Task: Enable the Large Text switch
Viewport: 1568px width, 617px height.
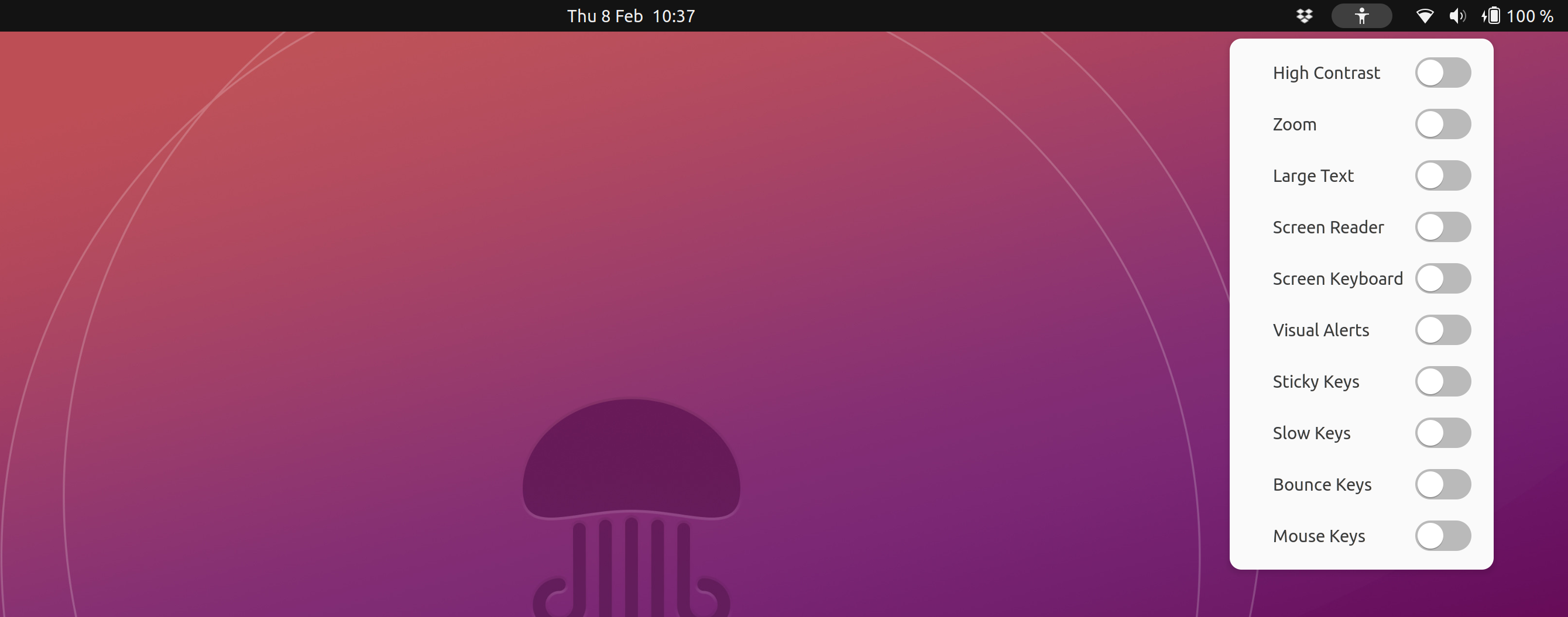Action: [x=1443, y=175]
